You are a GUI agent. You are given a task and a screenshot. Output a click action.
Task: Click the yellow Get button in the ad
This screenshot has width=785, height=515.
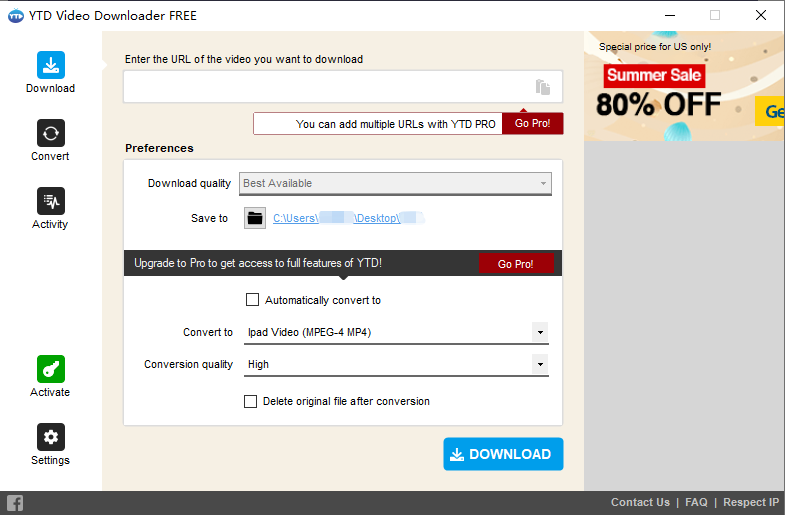(x=770, y=111)
